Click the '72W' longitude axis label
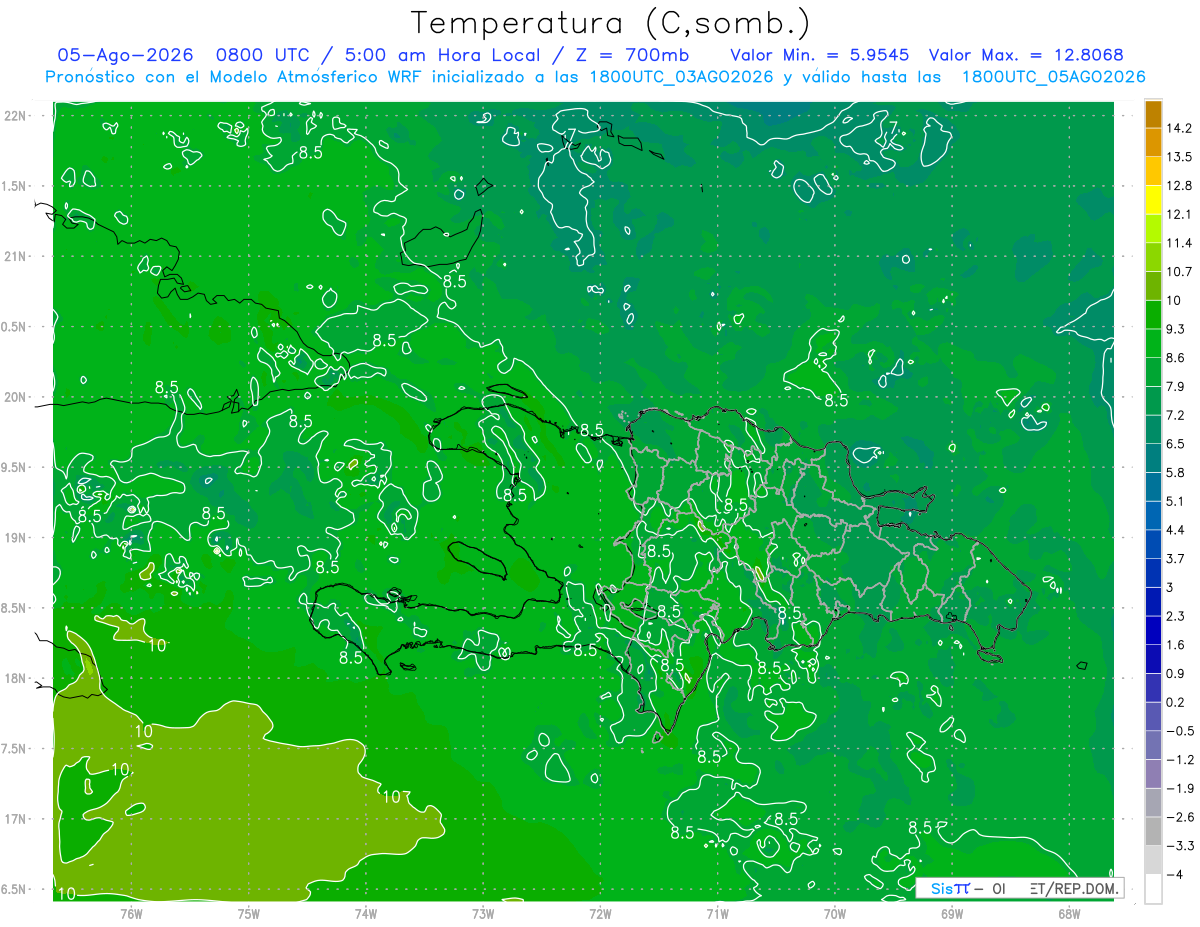This screenshot has width=1200, height=927. 600,914
